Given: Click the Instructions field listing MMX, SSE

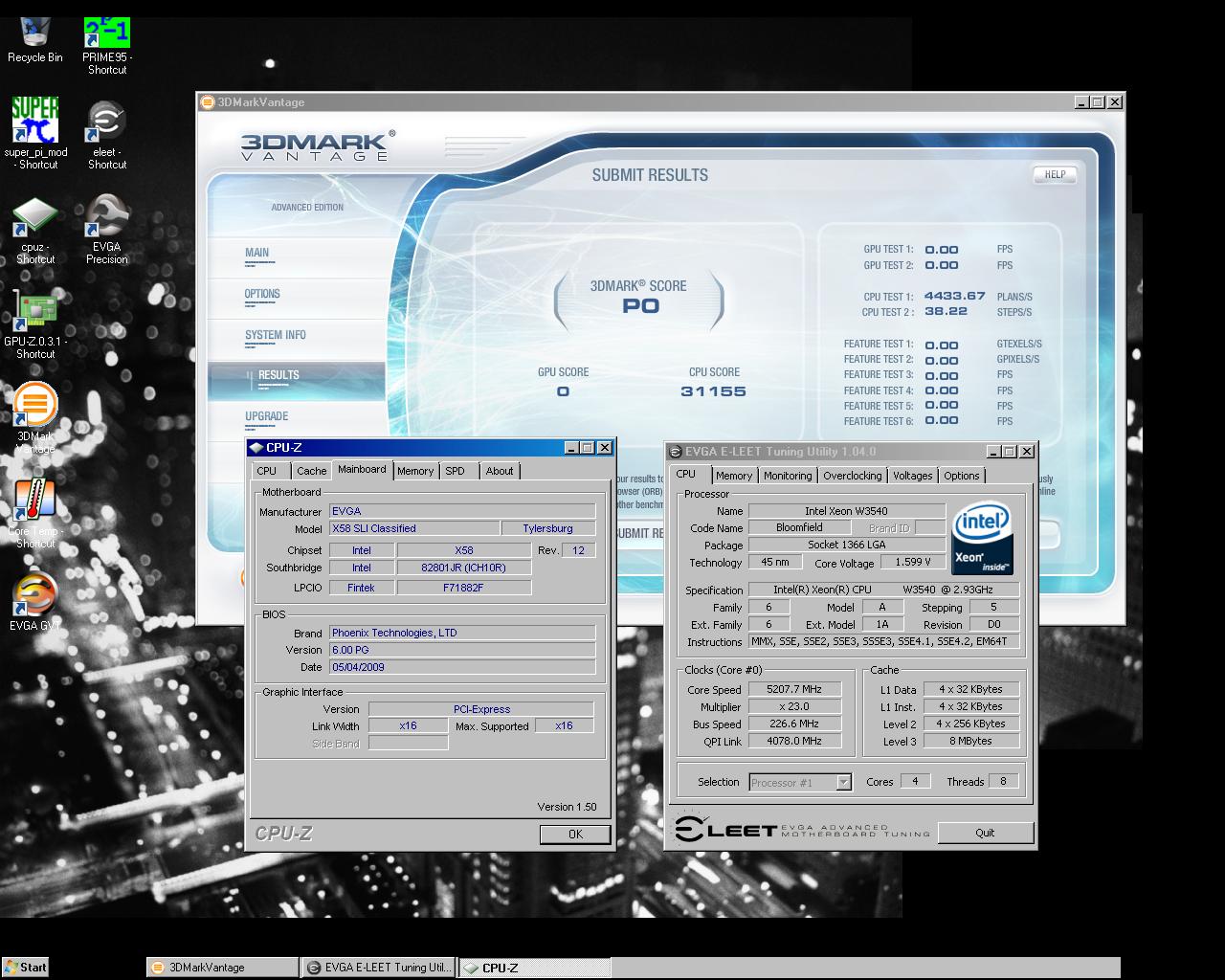Looking at the screenshot, I should [884, 641].
